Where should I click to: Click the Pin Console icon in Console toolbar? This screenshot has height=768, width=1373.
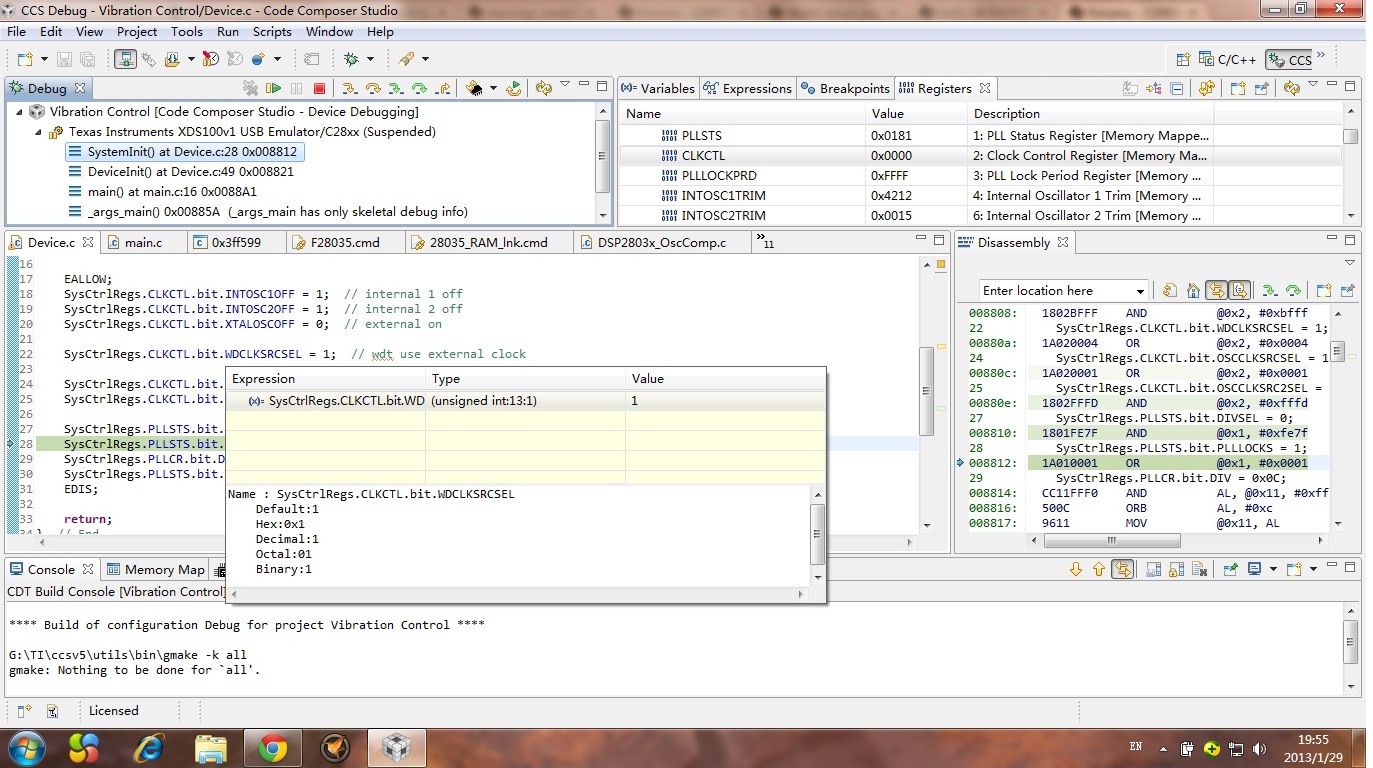[1231, 569]
